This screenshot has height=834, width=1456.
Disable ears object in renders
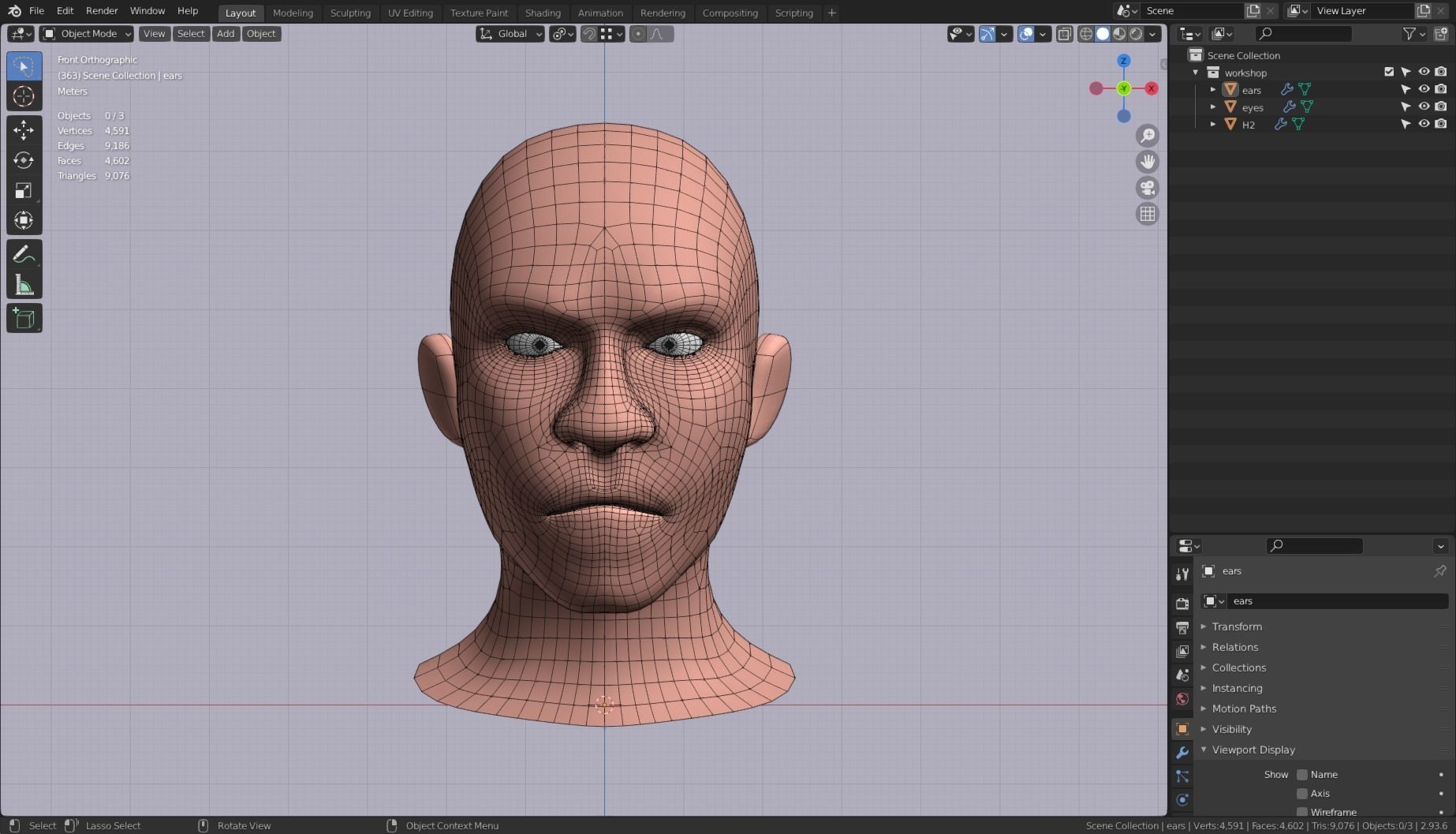(x=1441, y=89)
